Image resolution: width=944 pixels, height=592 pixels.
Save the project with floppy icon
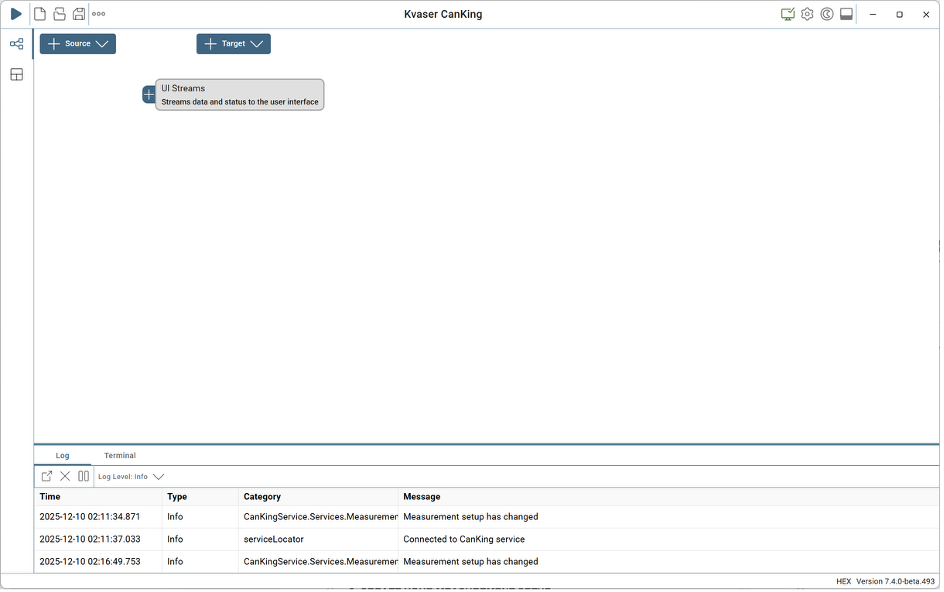click(x=79, y=14)
